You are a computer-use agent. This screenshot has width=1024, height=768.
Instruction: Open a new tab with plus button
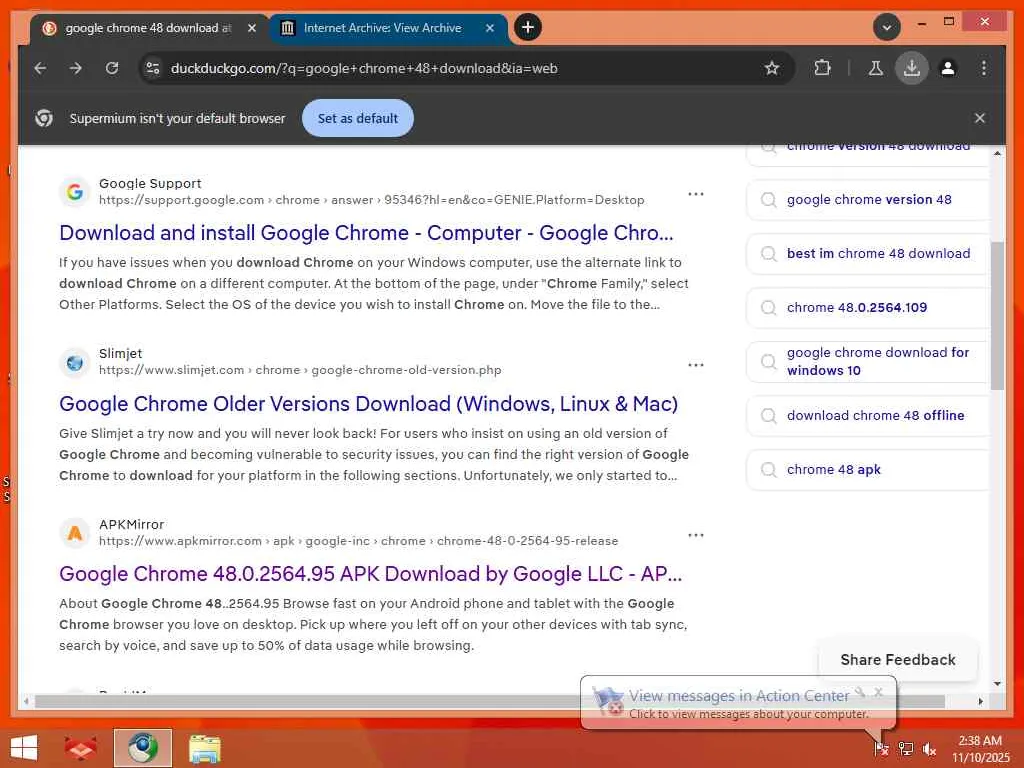(528, 27)
